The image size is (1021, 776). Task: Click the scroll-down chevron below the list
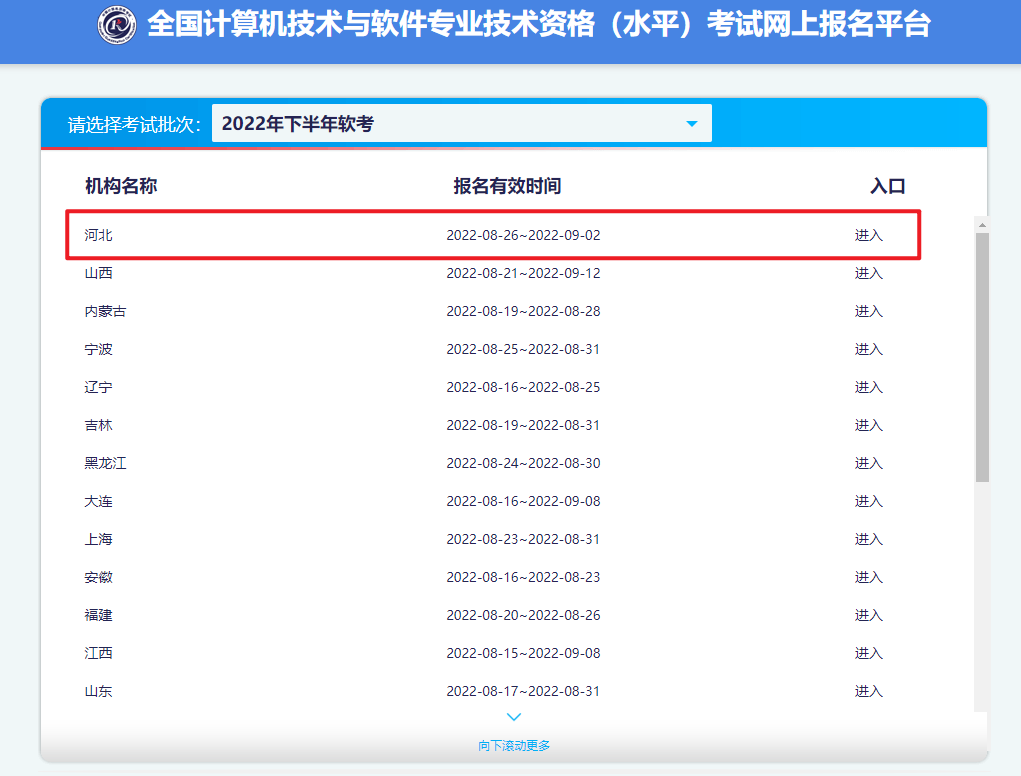coord(514,717)
